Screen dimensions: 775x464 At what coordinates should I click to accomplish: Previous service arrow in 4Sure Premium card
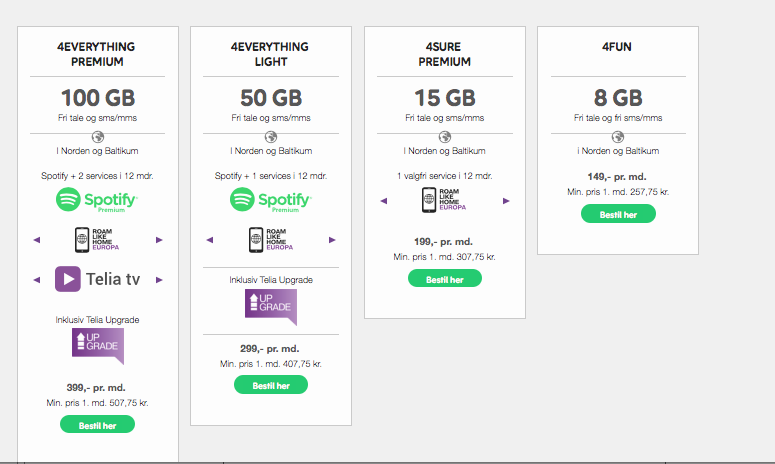point(384,201)
